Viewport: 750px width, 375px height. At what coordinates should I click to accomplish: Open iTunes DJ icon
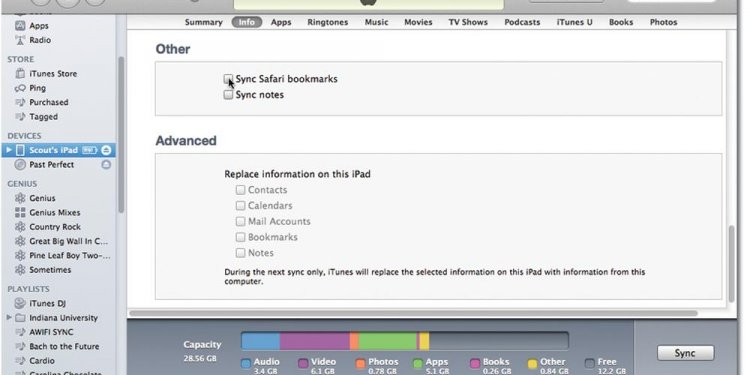coord(20,303)
